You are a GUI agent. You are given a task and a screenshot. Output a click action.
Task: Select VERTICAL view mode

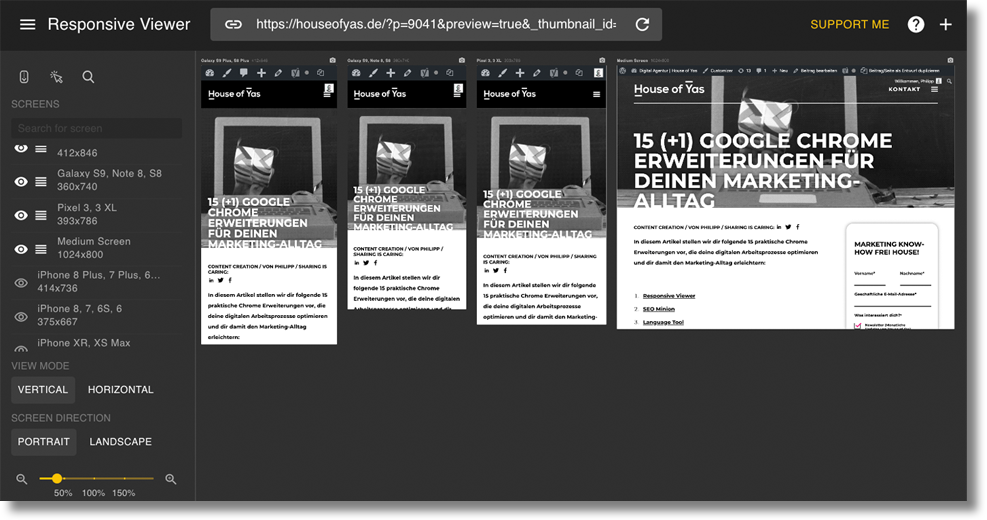click(43, 390)
